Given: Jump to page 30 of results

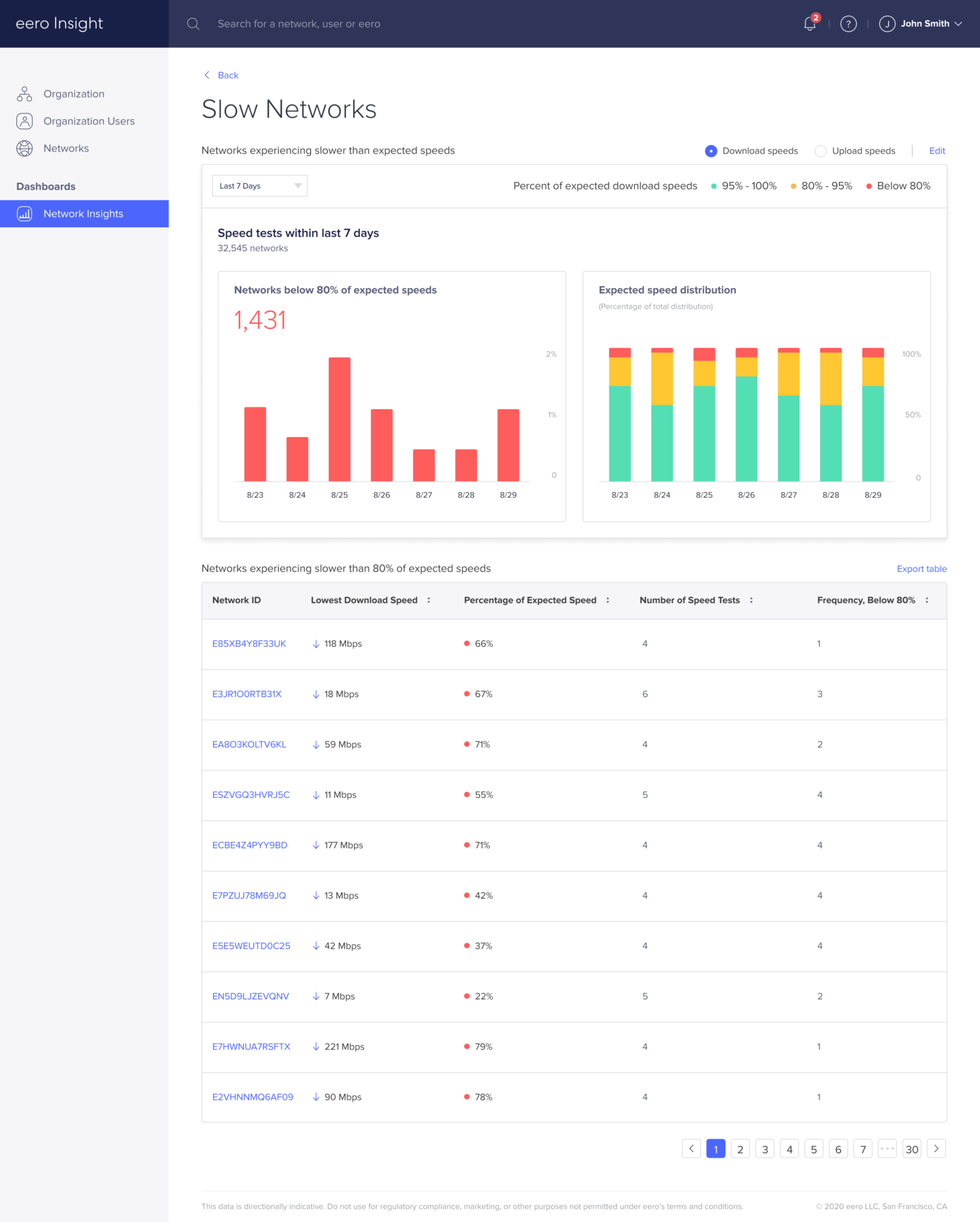Looking at the screenshot, I should tap(911, 1149).
